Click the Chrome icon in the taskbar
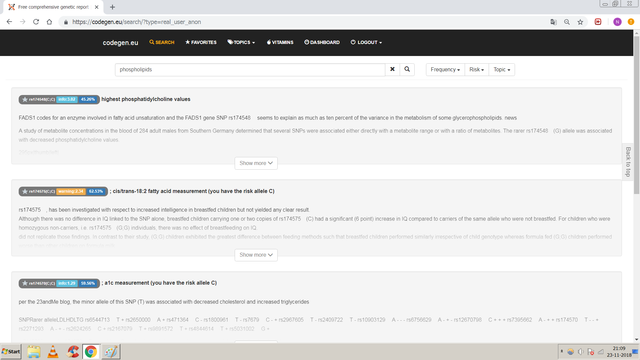The image size is (640, 360). click(x=91, y=351)
